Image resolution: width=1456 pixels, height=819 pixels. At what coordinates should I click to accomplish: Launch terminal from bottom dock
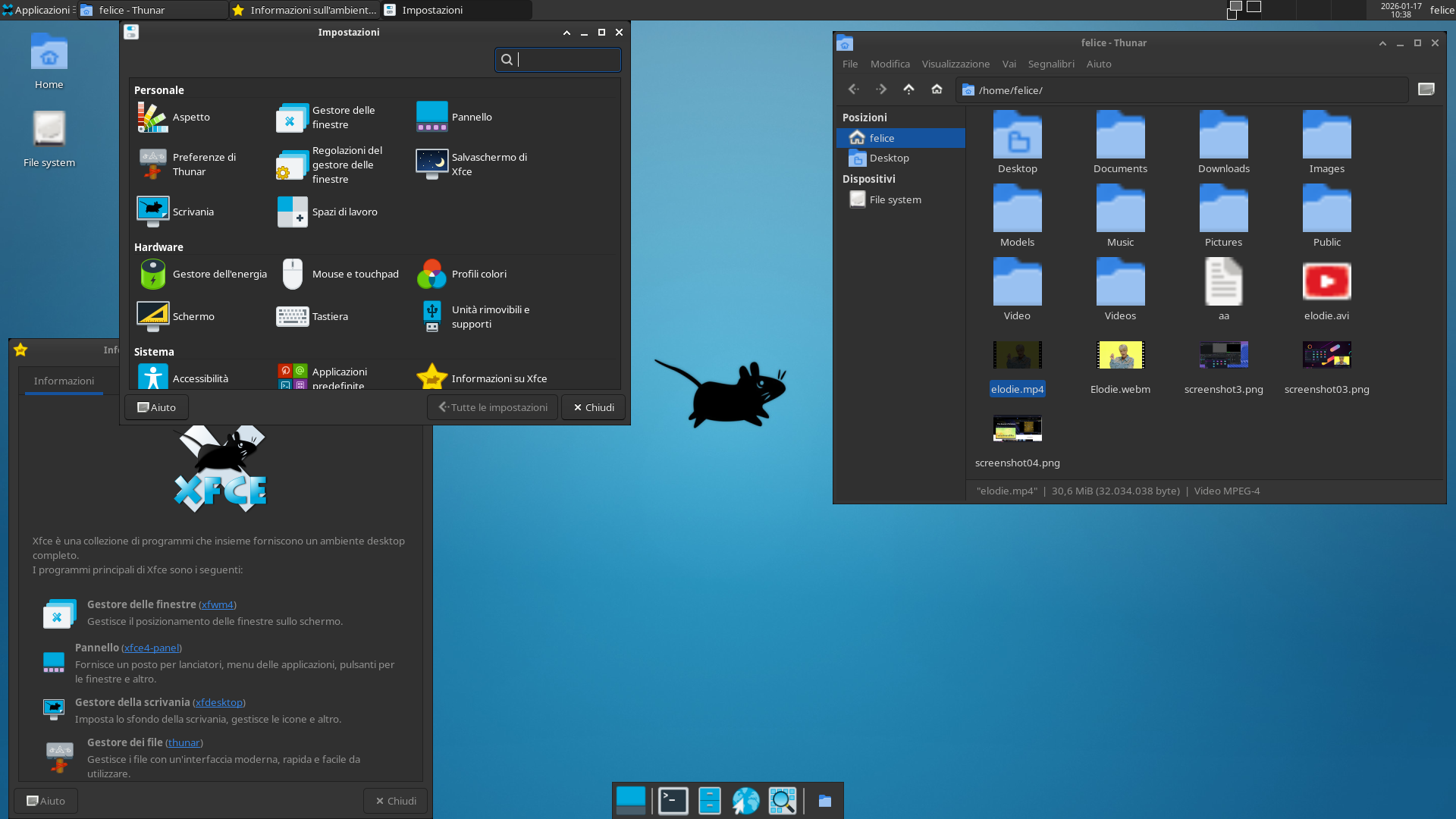coord(673,801)
